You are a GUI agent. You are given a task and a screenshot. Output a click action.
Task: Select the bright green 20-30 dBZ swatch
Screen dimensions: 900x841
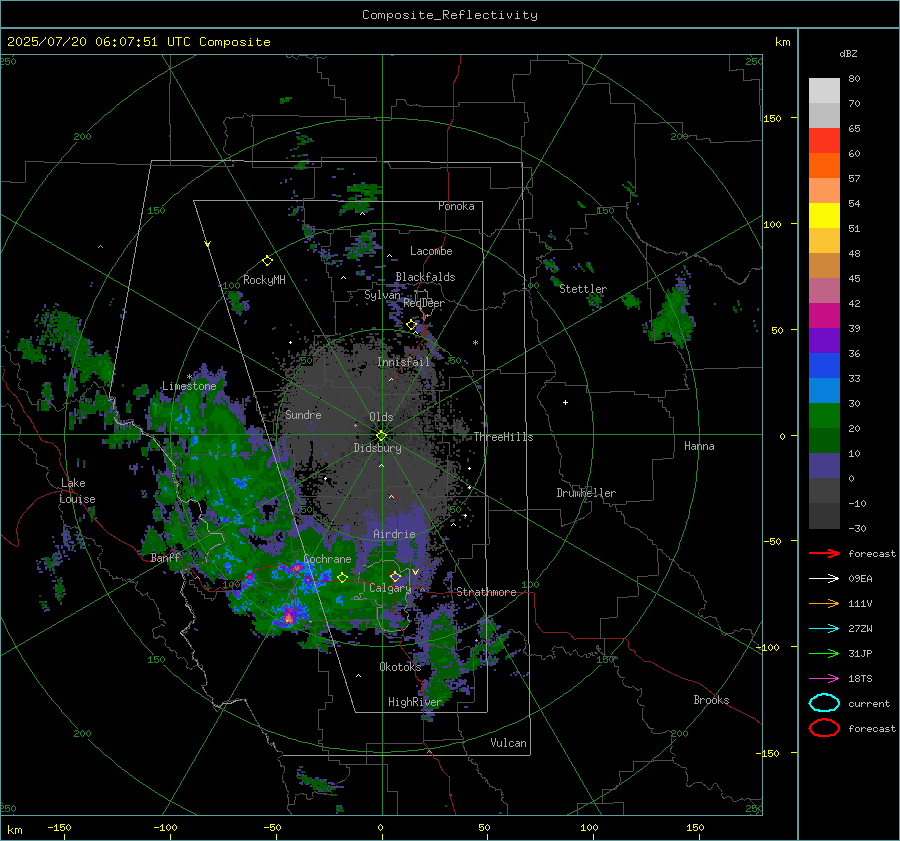824,416
